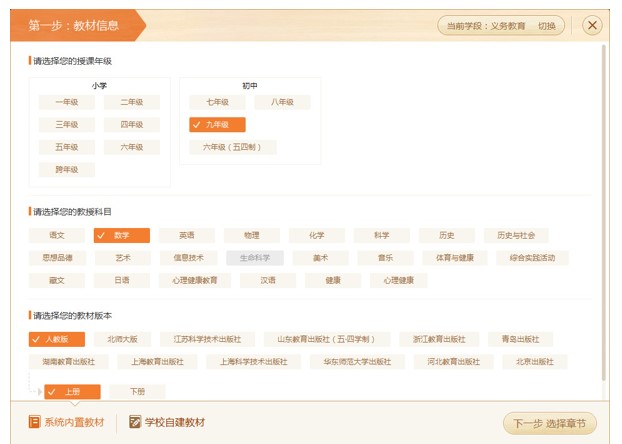Select 历史 subject
The height and width of the screenshot is (444, 622).
tap(447, 235)
